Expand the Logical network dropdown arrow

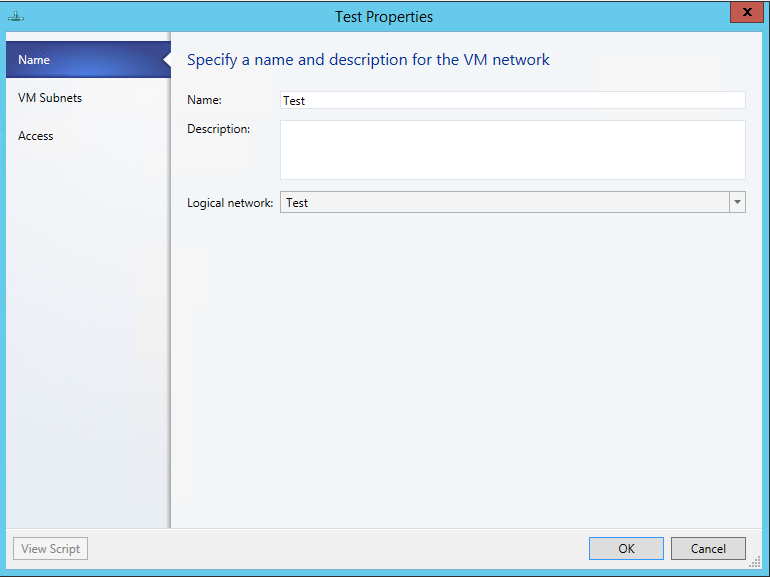[737, 202]
